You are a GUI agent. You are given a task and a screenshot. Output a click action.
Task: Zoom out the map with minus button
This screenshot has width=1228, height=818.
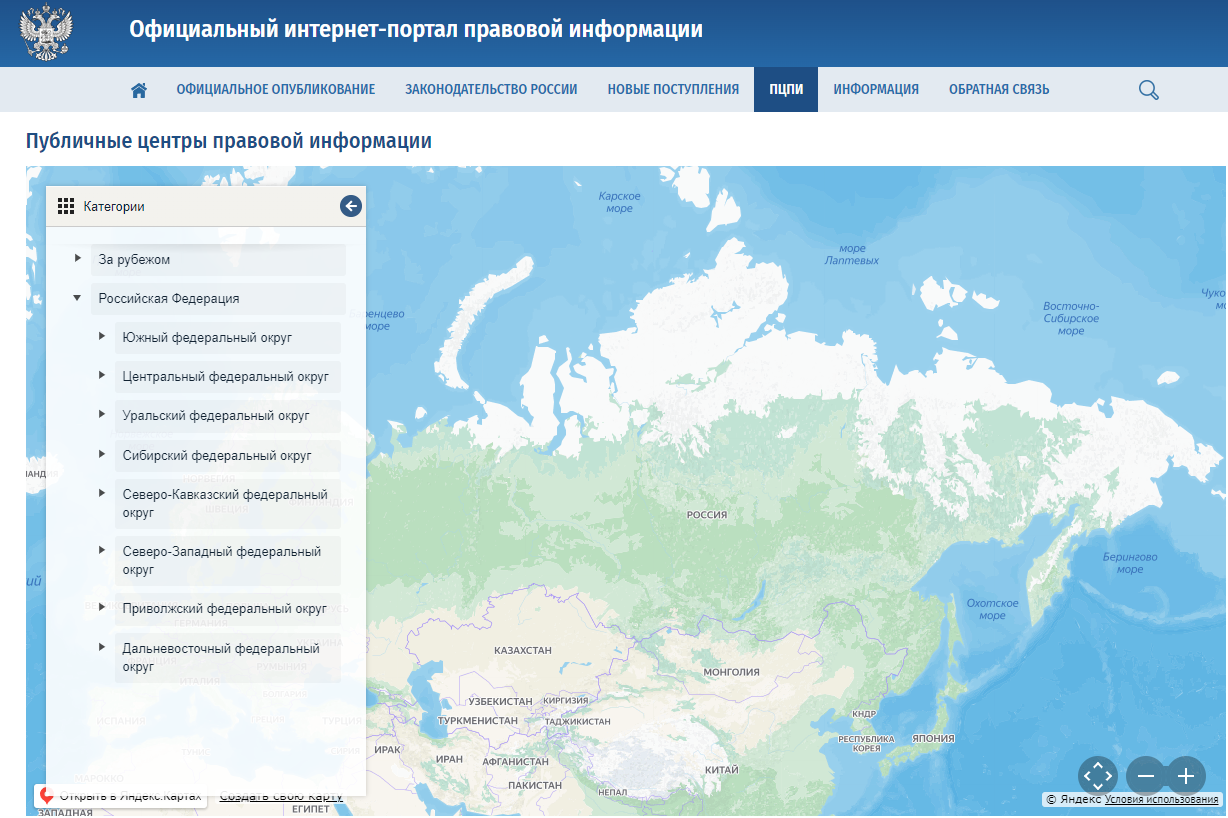tap(1145, 776)
